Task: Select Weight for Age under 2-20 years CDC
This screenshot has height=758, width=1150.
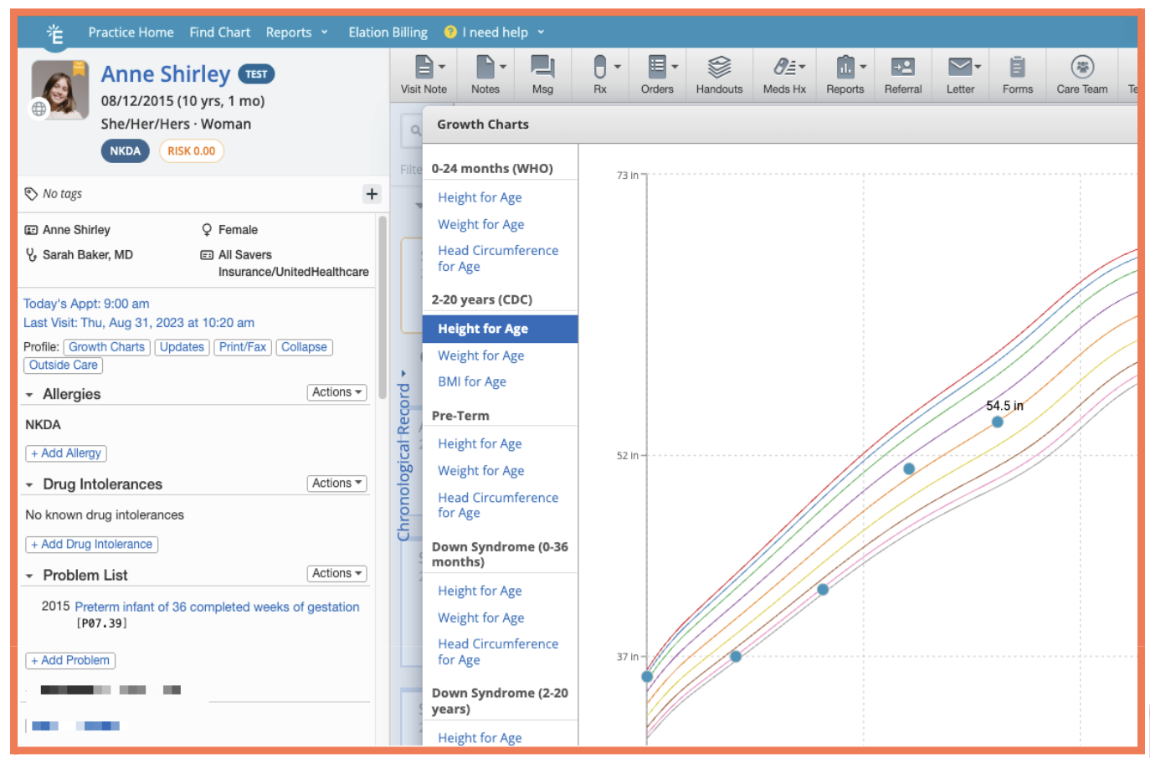Action: (x=480, y=356)
